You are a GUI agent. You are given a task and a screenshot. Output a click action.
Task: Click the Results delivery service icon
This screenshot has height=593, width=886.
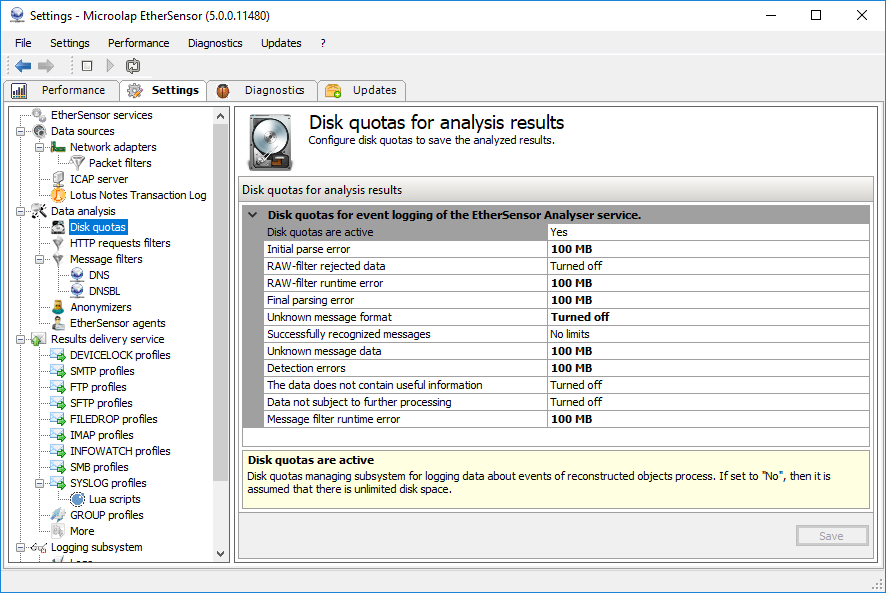(x=39, y=339)
